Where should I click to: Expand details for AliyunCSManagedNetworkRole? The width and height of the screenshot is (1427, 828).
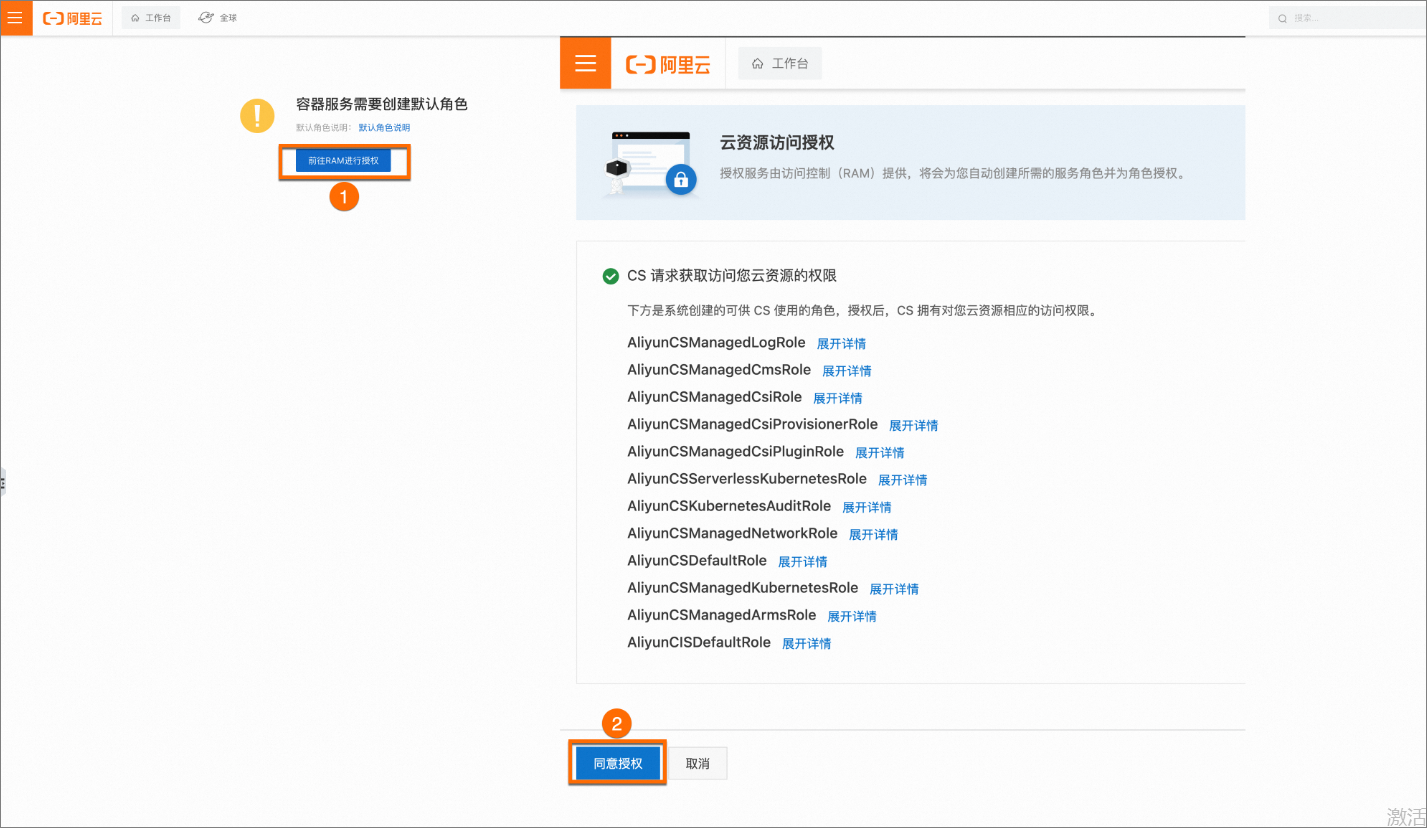[x=874, y=534]
